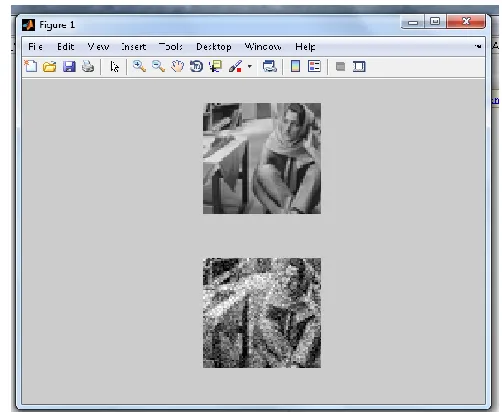502x412 pixels.
Task: Enable the Rotate 3D tool
Action: (197, 66)
